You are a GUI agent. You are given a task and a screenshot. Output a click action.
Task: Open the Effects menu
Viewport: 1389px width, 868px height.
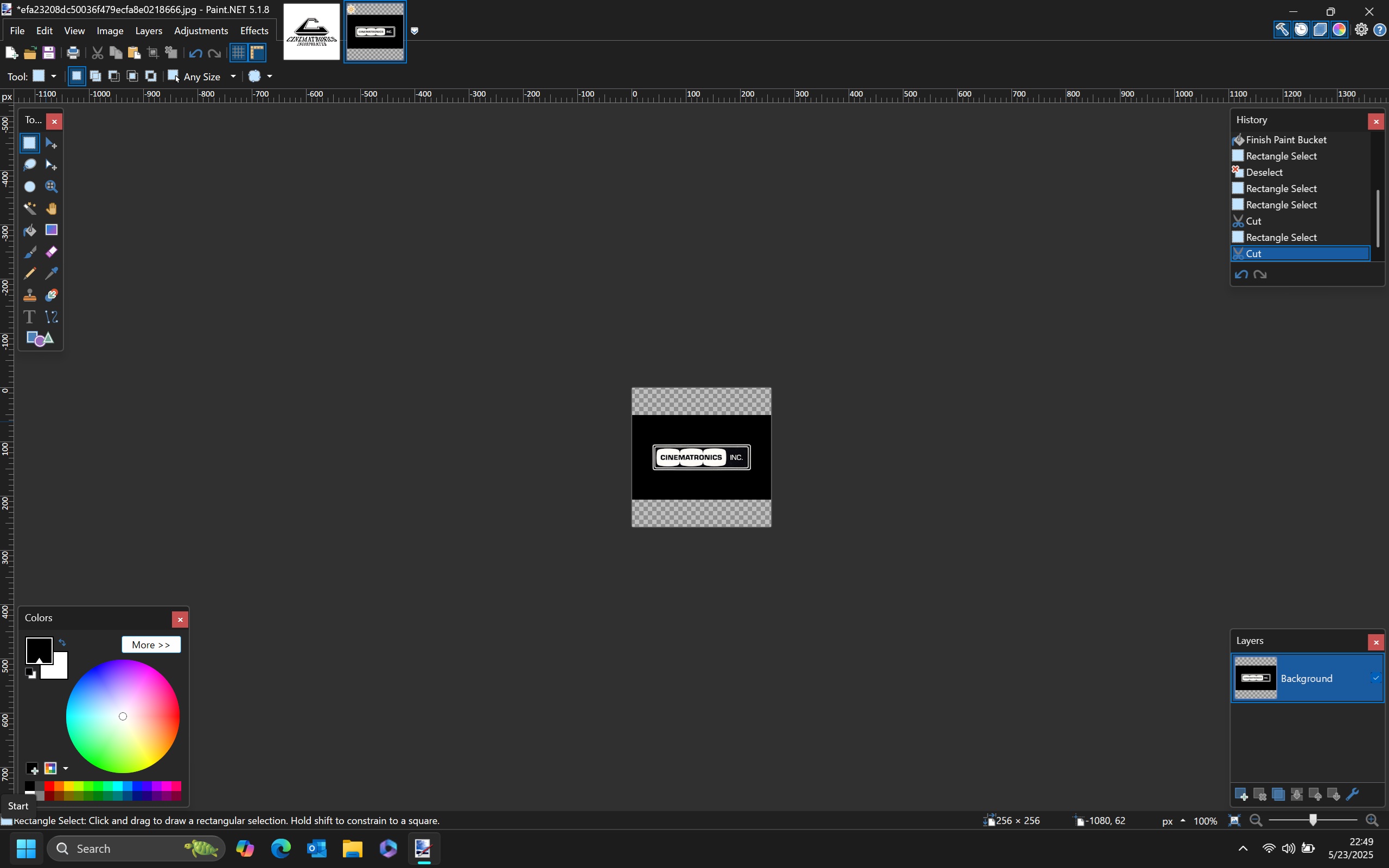pyautogui.click(x=254, y=31)
